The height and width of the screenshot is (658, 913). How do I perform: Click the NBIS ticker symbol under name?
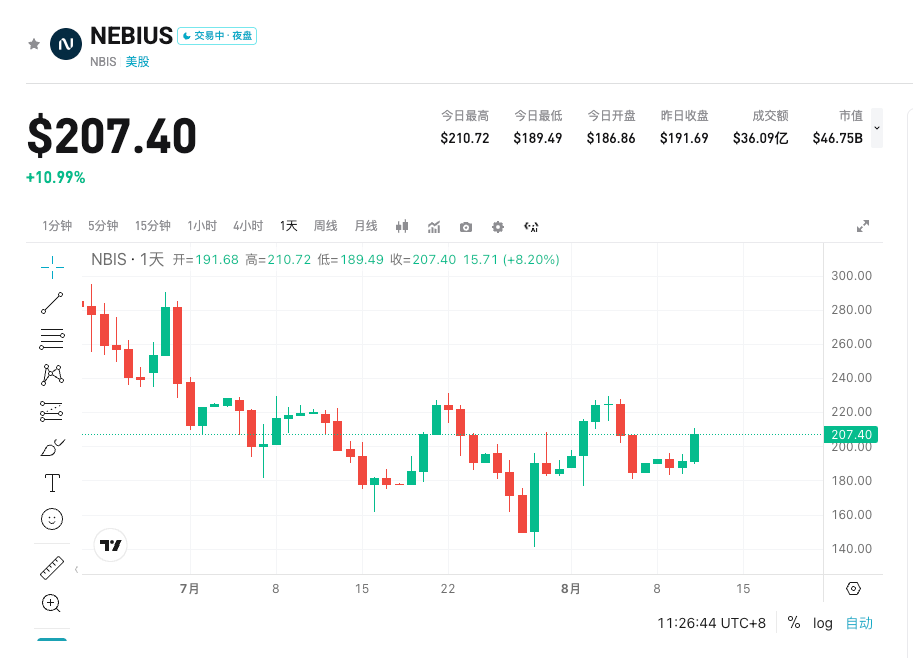click(x=103, y=62)
